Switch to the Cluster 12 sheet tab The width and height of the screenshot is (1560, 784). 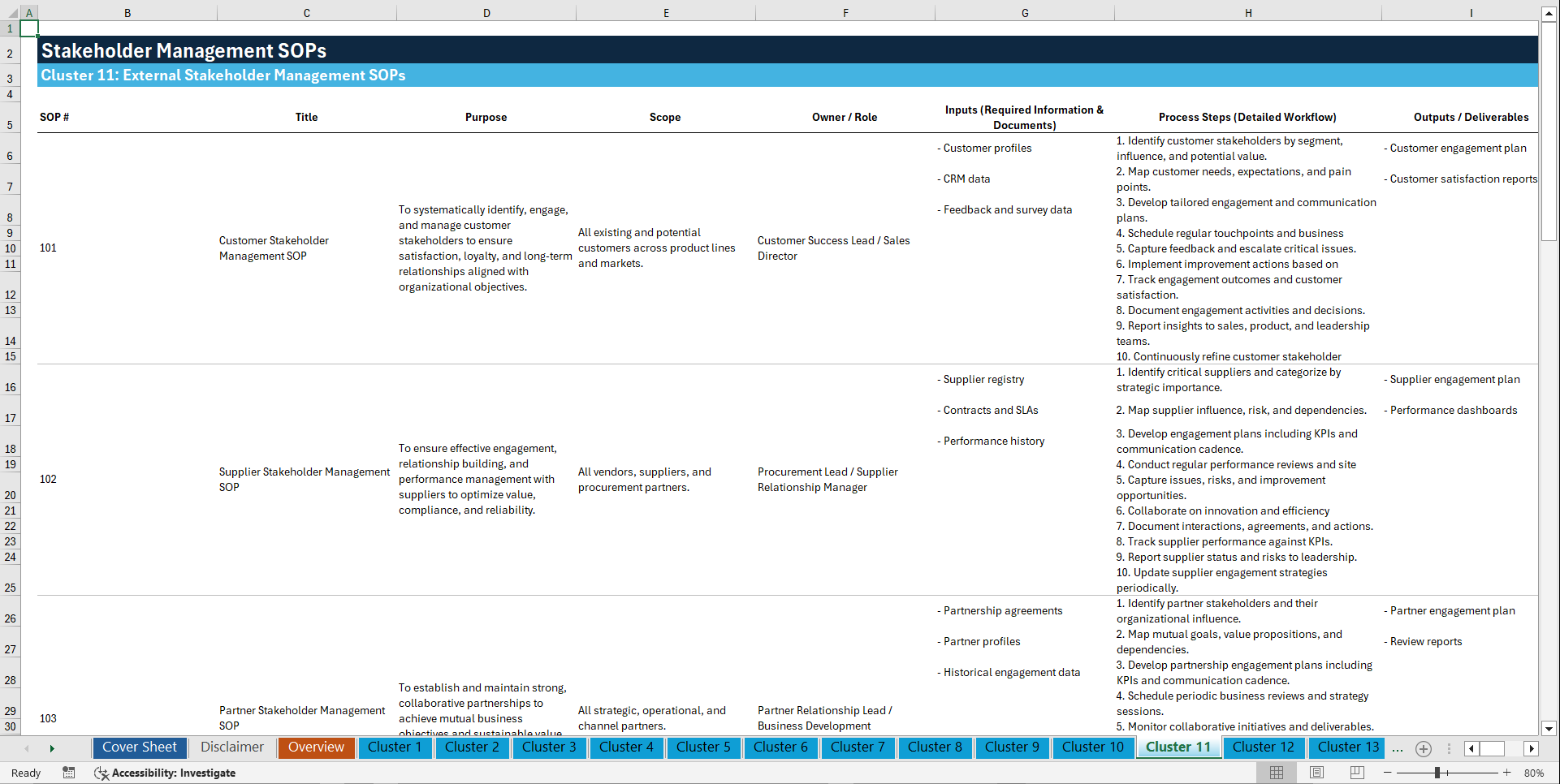point(1264,747)
